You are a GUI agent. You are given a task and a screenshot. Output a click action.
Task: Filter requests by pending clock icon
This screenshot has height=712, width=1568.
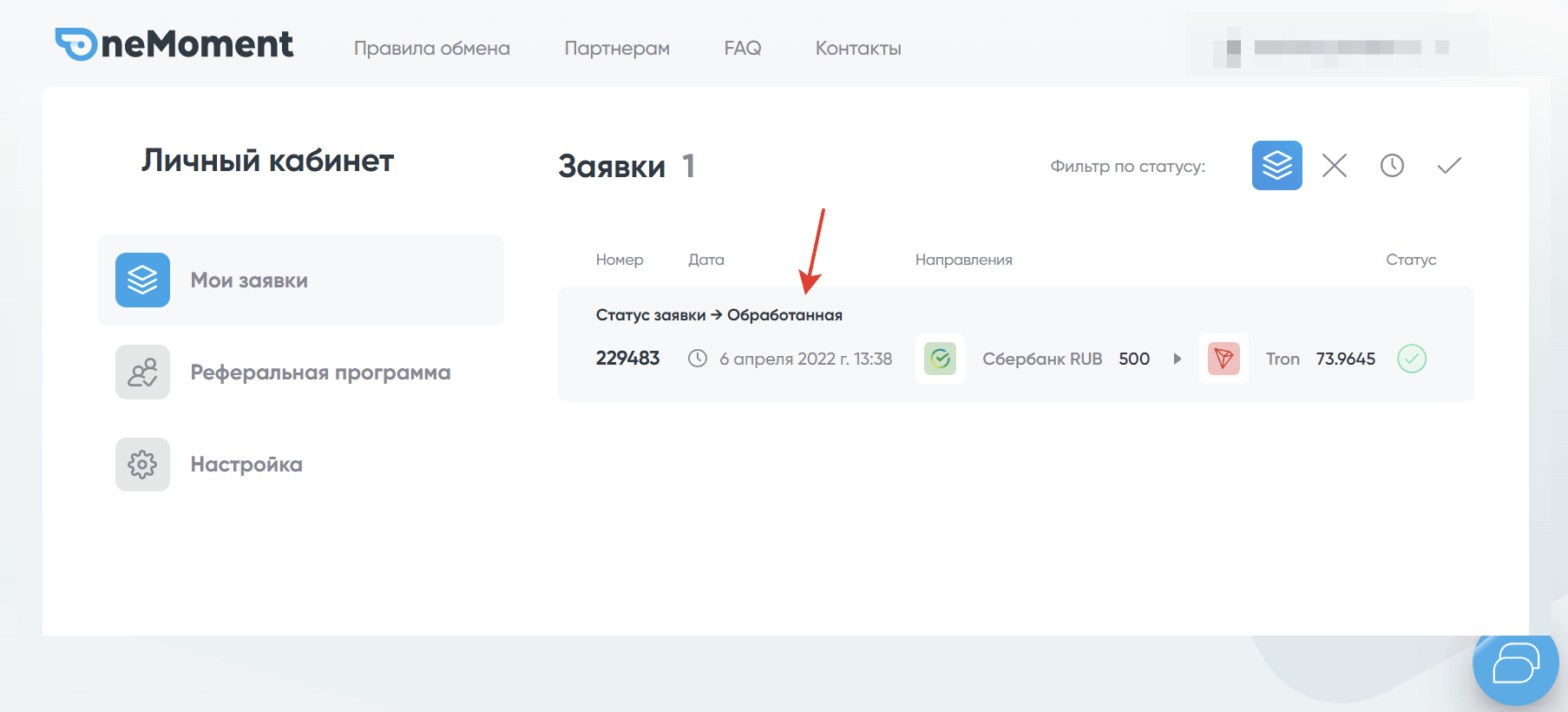click(1392, 165)
